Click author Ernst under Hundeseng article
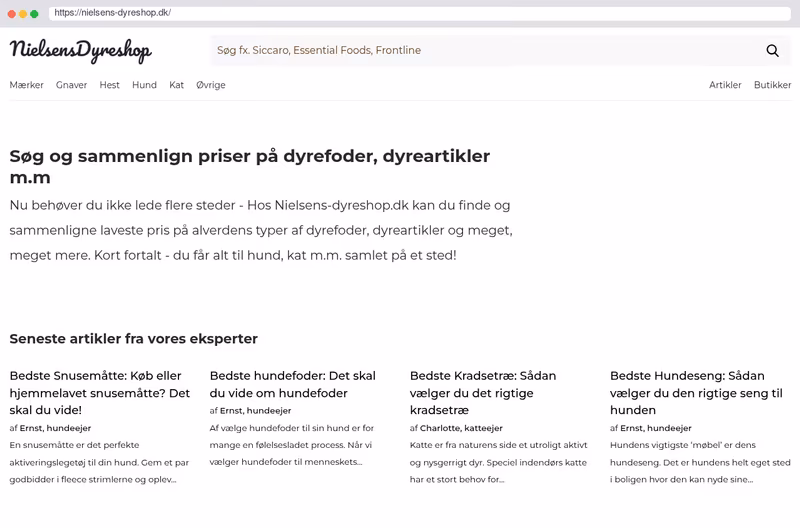800x528 pixels. pyautogui.click(x=656, y=428)
